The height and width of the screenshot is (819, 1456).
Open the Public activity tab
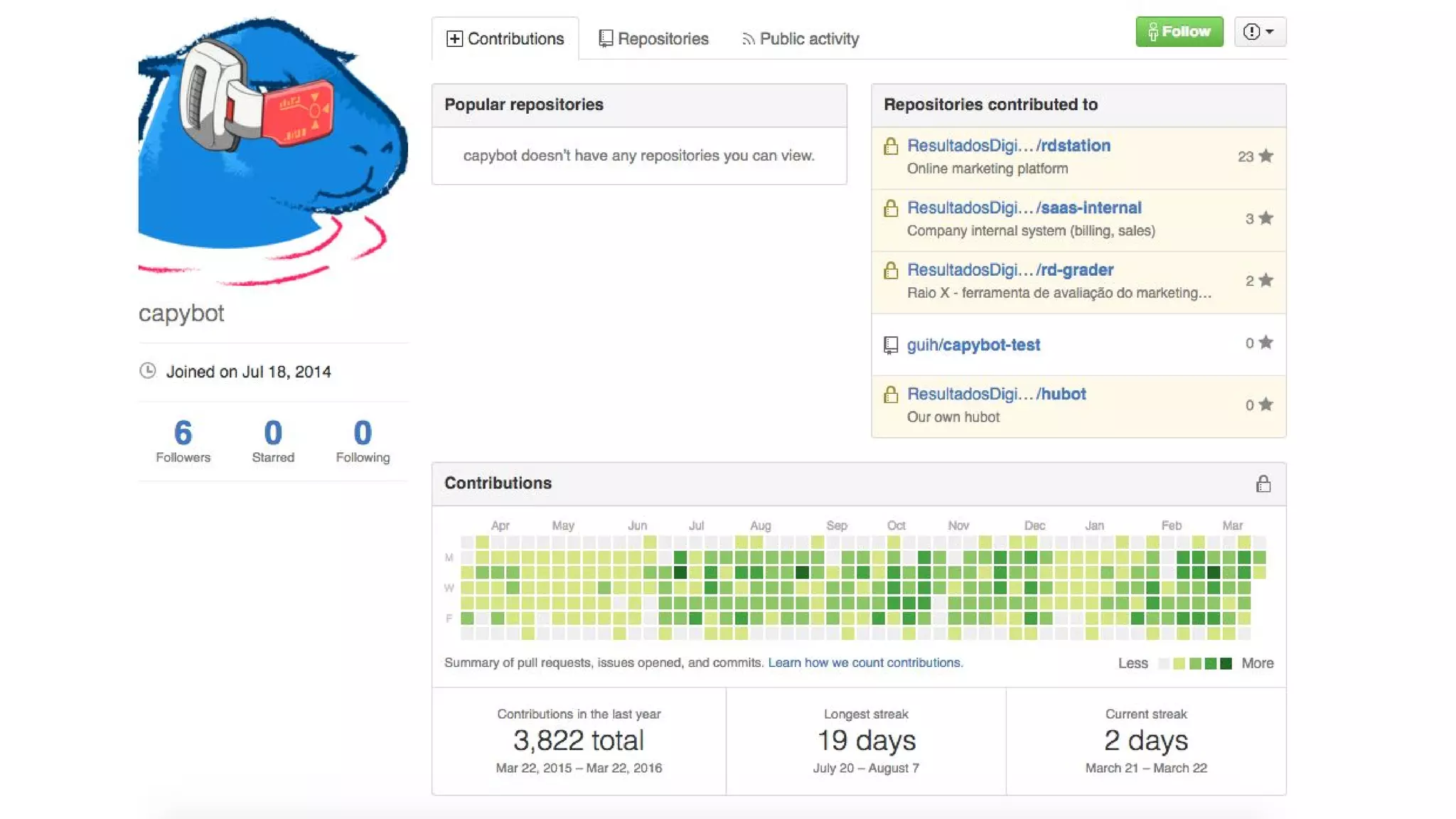800,39
